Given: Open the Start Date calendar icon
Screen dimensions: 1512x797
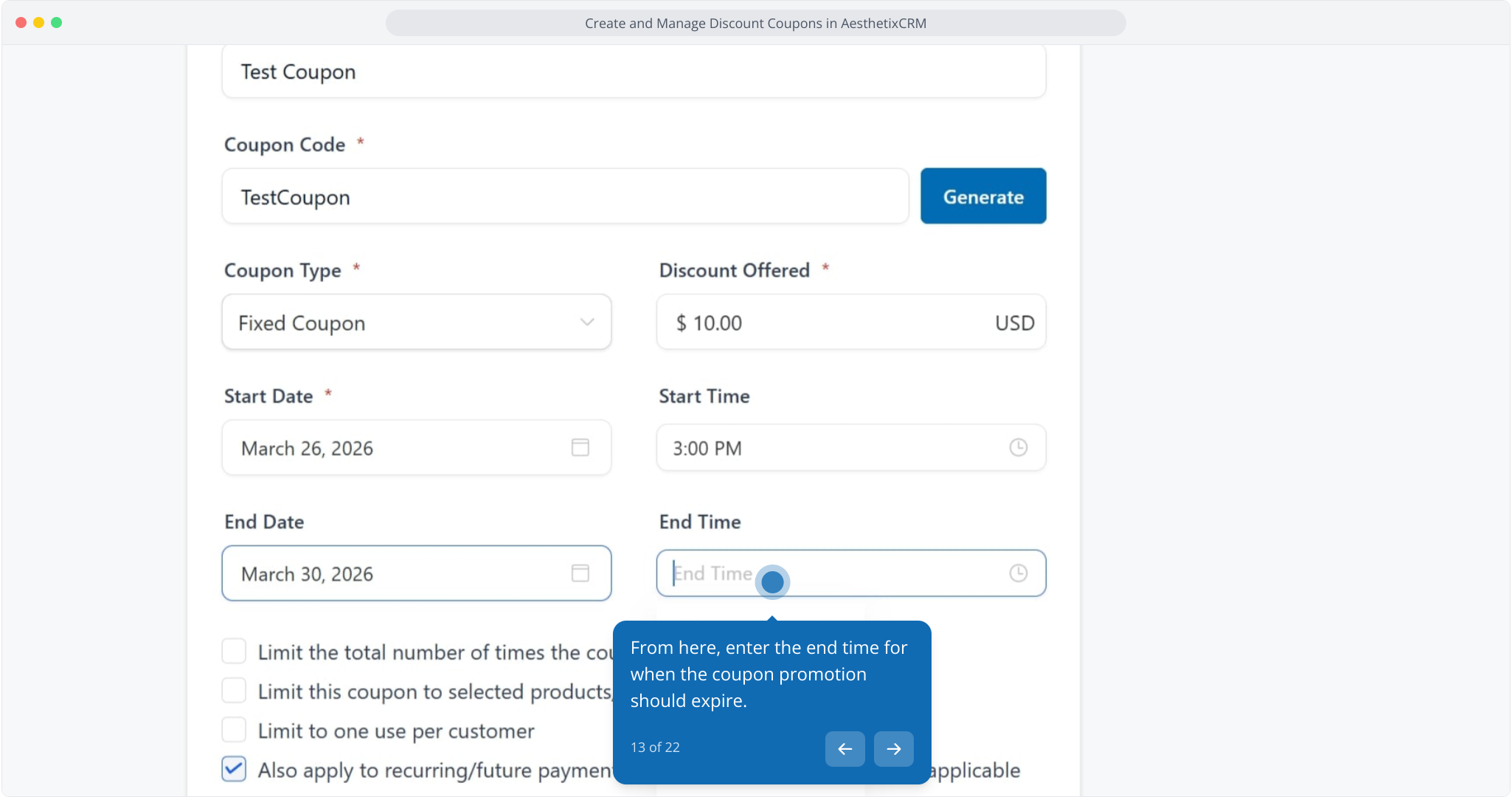Looking at the screenshot, I should (580, 447).
